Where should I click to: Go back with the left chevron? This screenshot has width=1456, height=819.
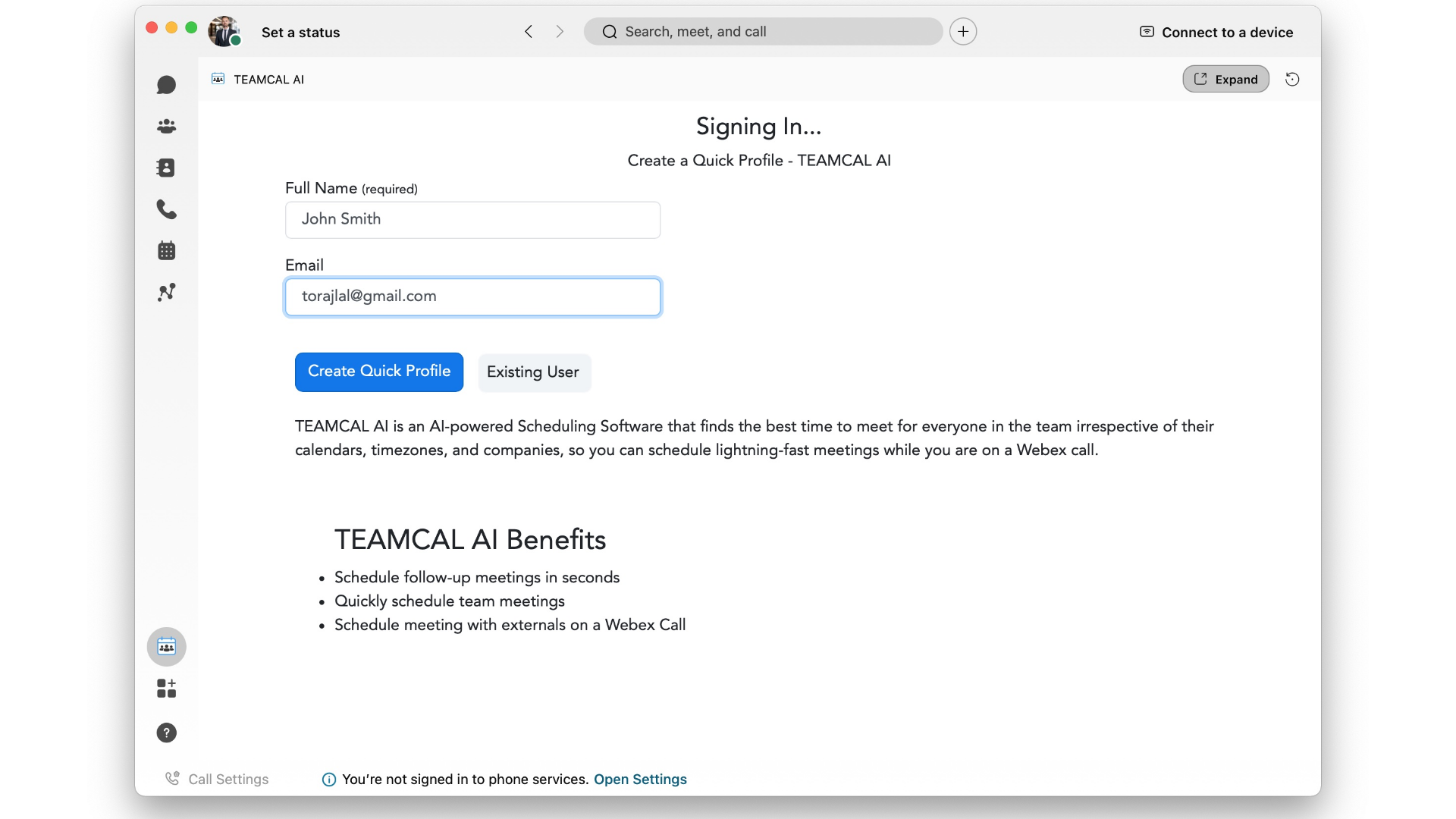[x=529, y=32]
